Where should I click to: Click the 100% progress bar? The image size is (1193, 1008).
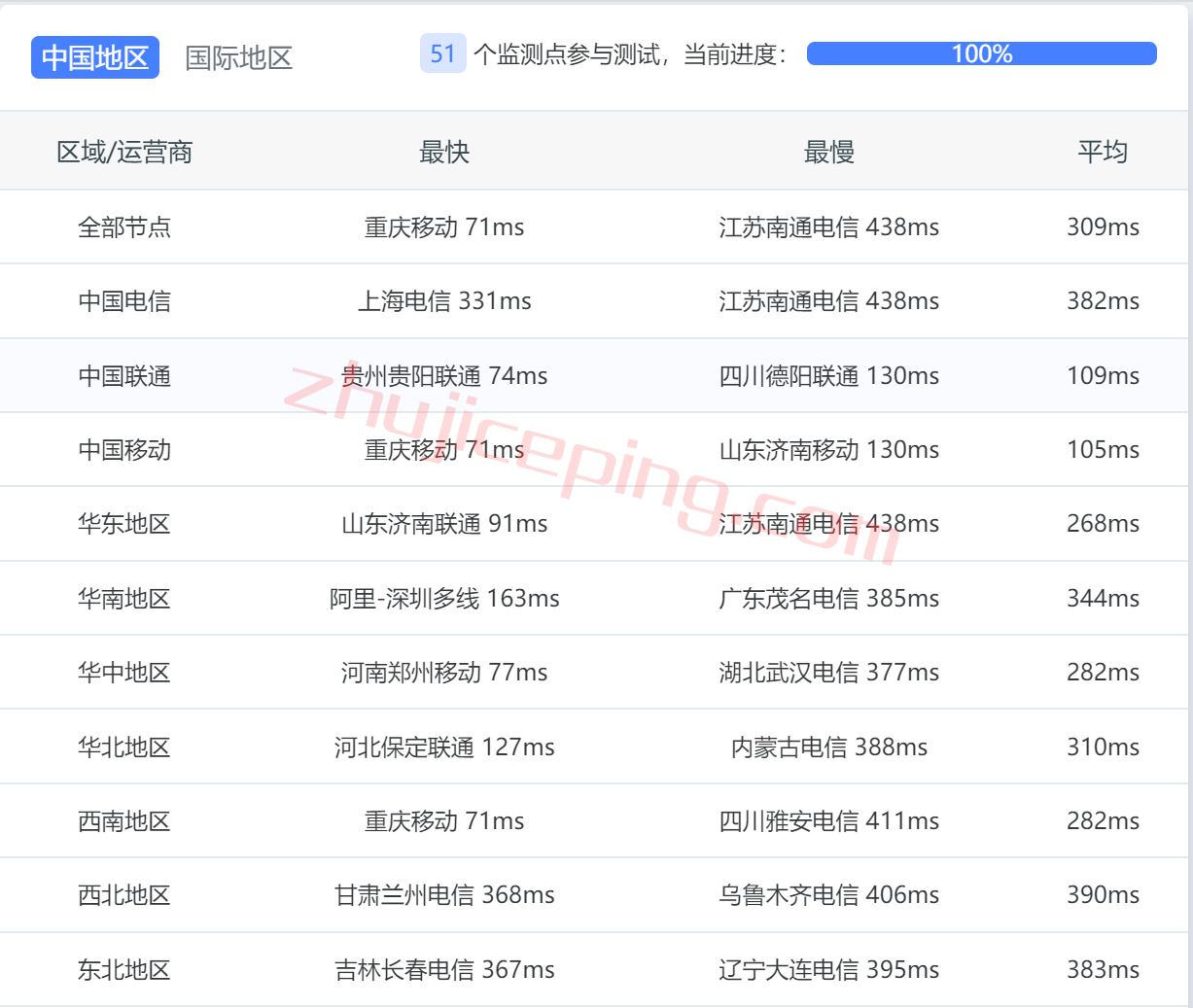point(981,53)
